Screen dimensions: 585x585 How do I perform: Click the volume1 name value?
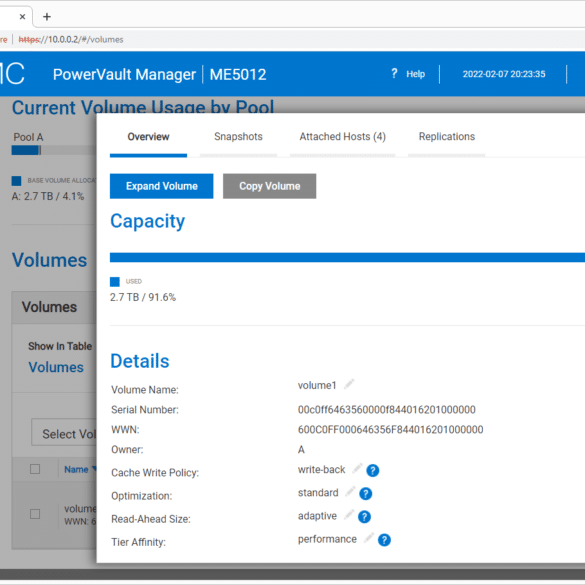tap(317, 385)
